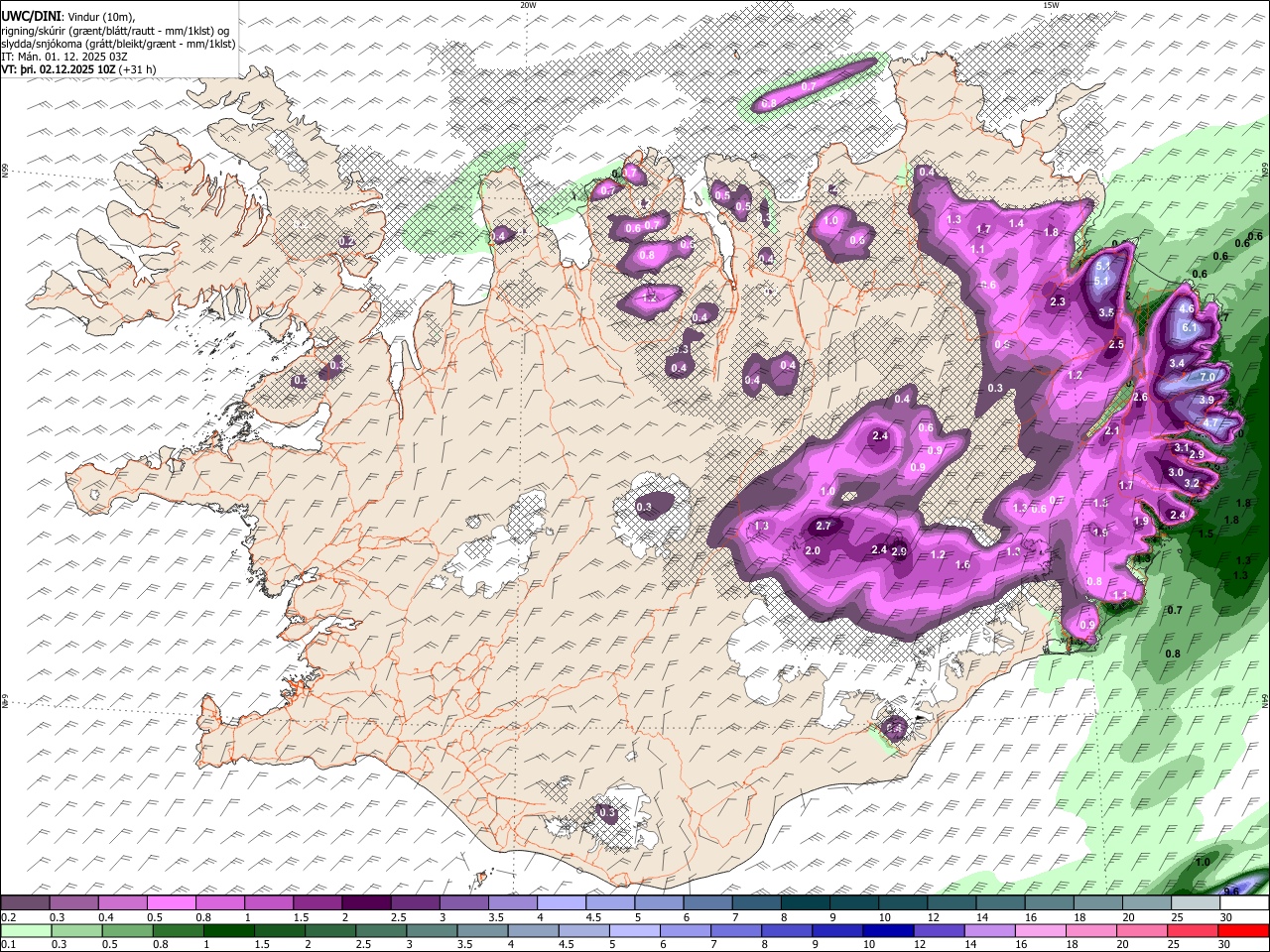This screenshot has height=952, width=1270.
Task: Click the light pink 16 swatch in the rain legend
Action: 1042,931
